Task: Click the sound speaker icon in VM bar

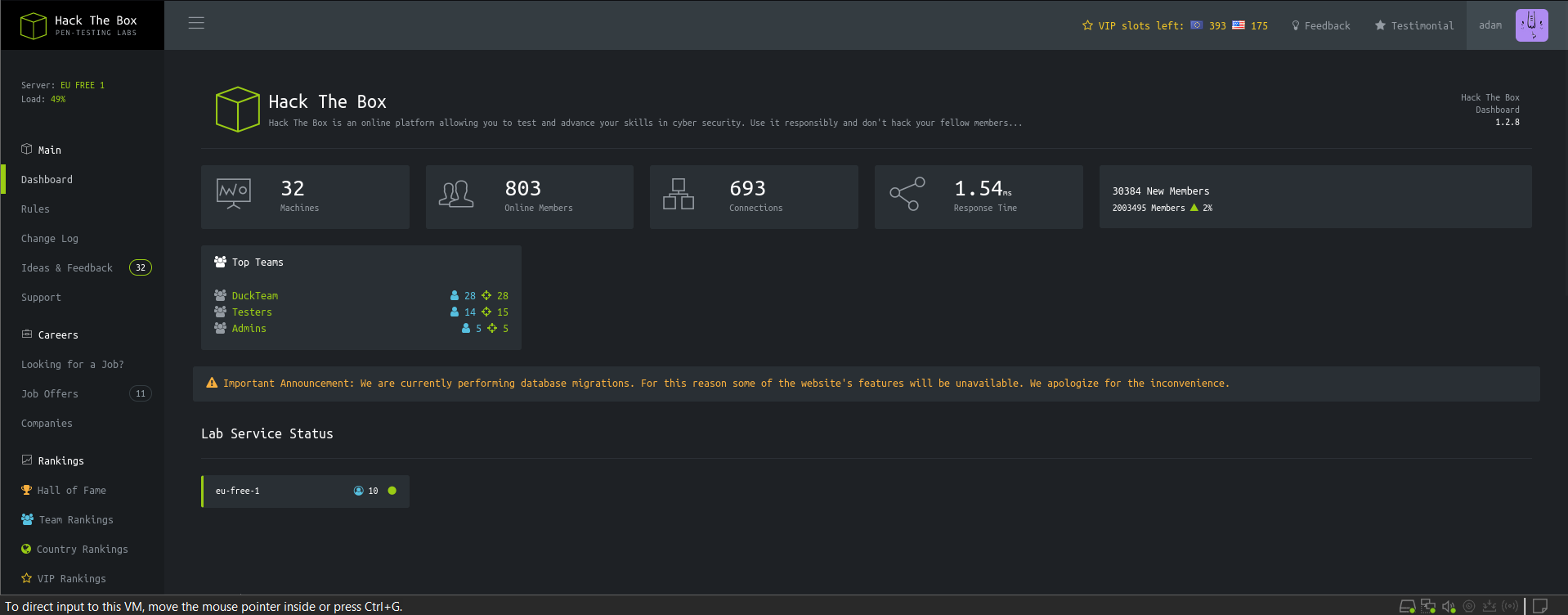Action: click(x=1449, y=606)
